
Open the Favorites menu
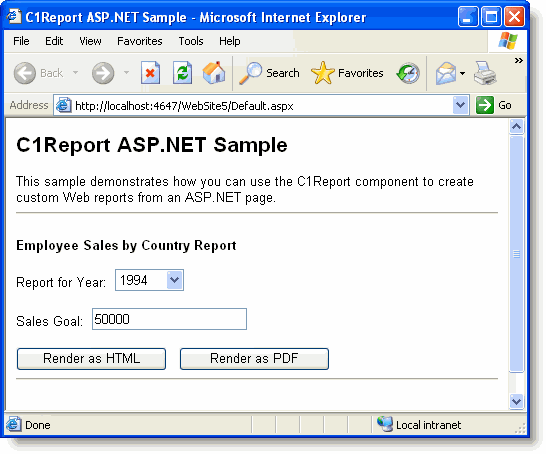(x=140, y=41)
